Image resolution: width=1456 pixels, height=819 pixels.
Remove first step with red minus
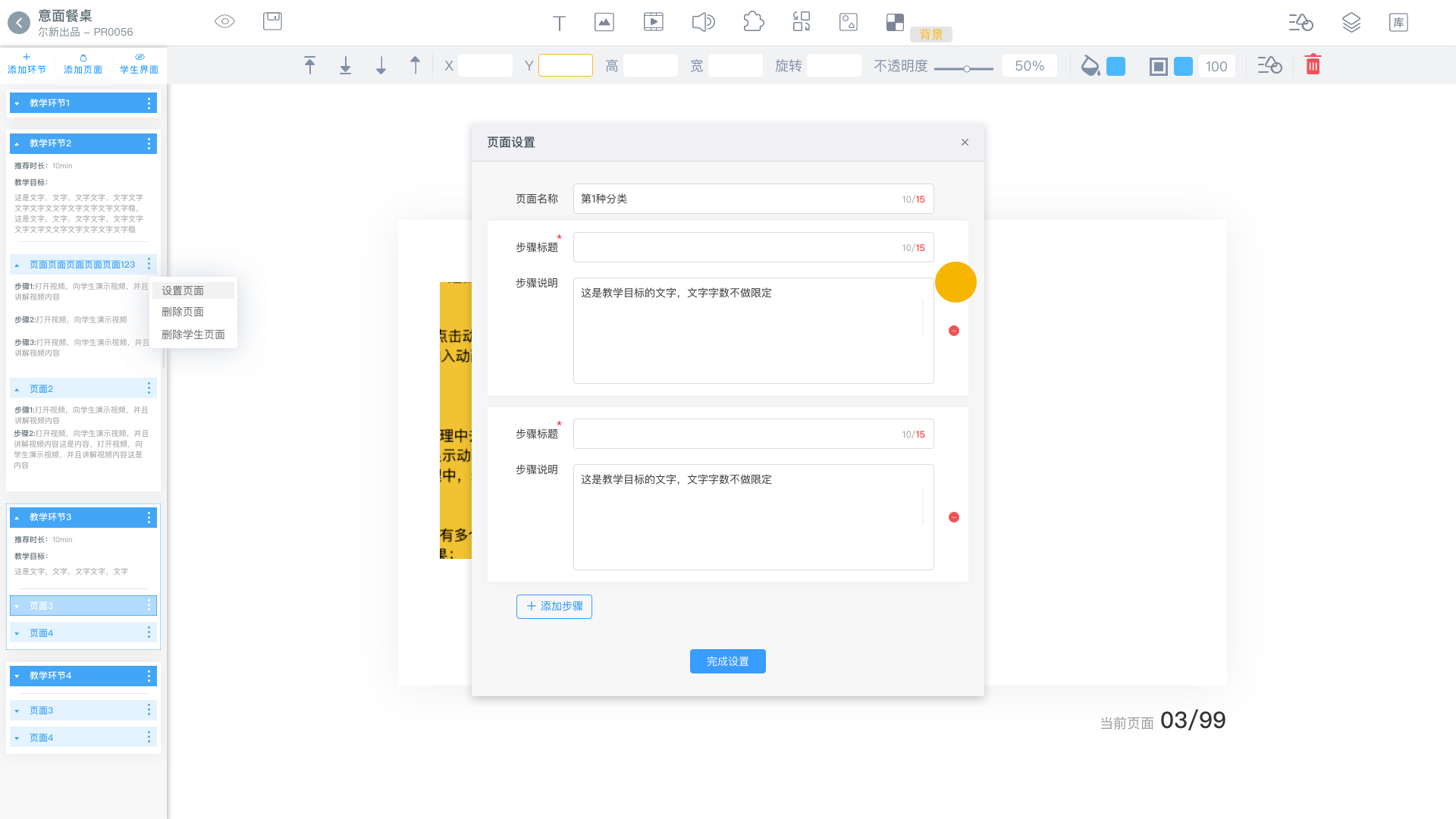coord(954,331)
